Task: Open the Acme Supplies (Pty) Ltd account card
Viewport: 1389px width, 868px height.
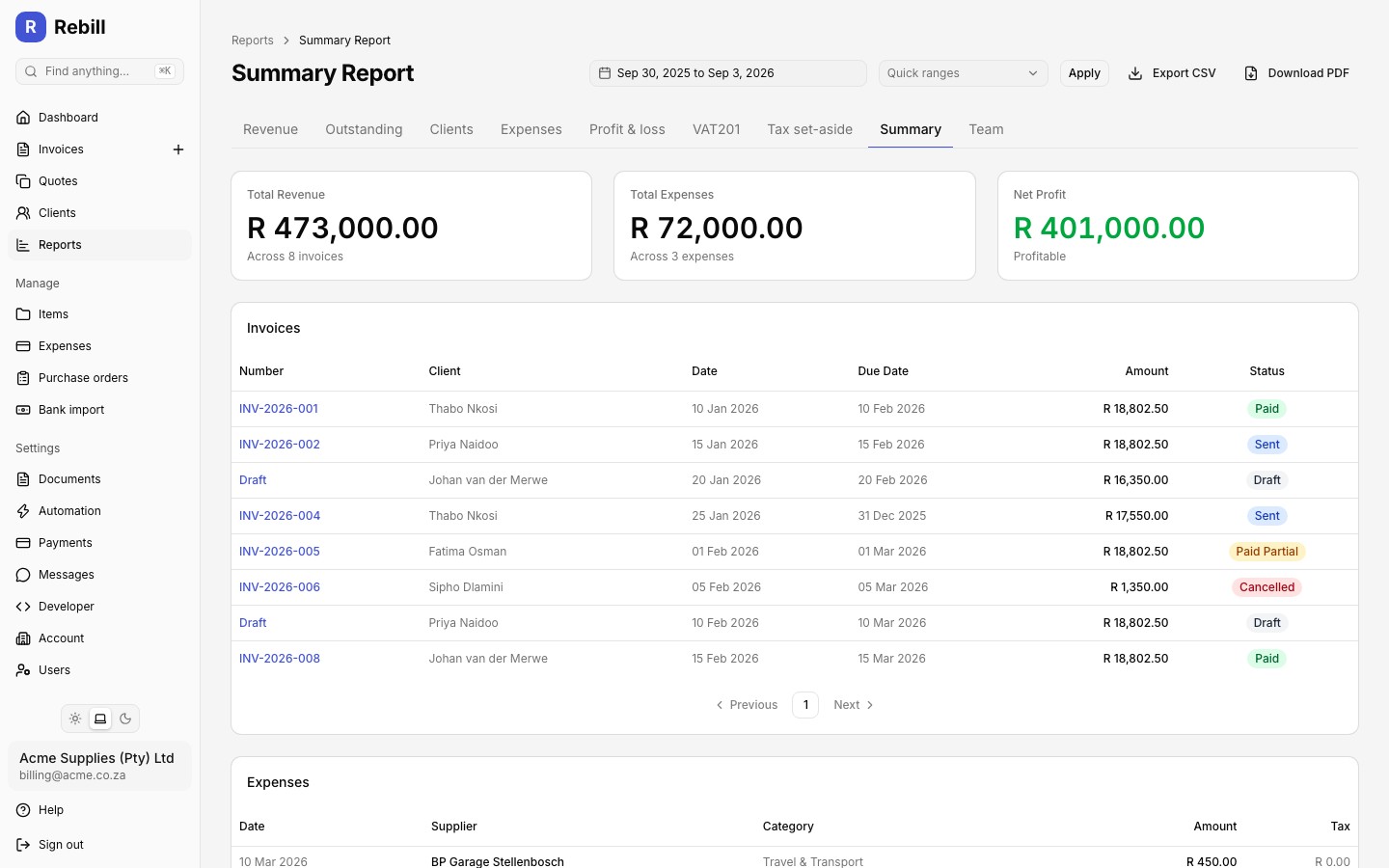Action: tap(99, 766)
